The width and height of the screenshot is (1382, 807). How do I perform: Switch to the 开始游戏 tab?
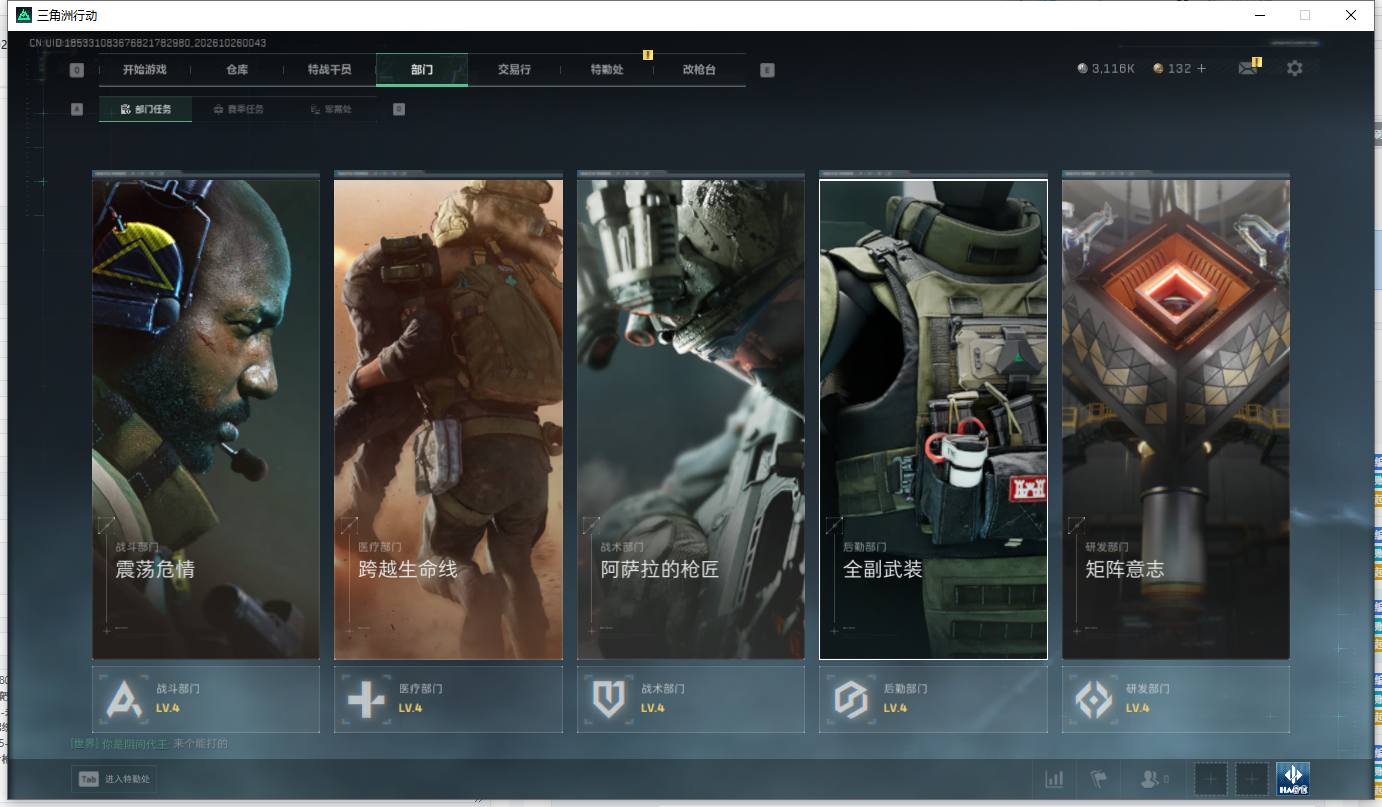[144, 69]
